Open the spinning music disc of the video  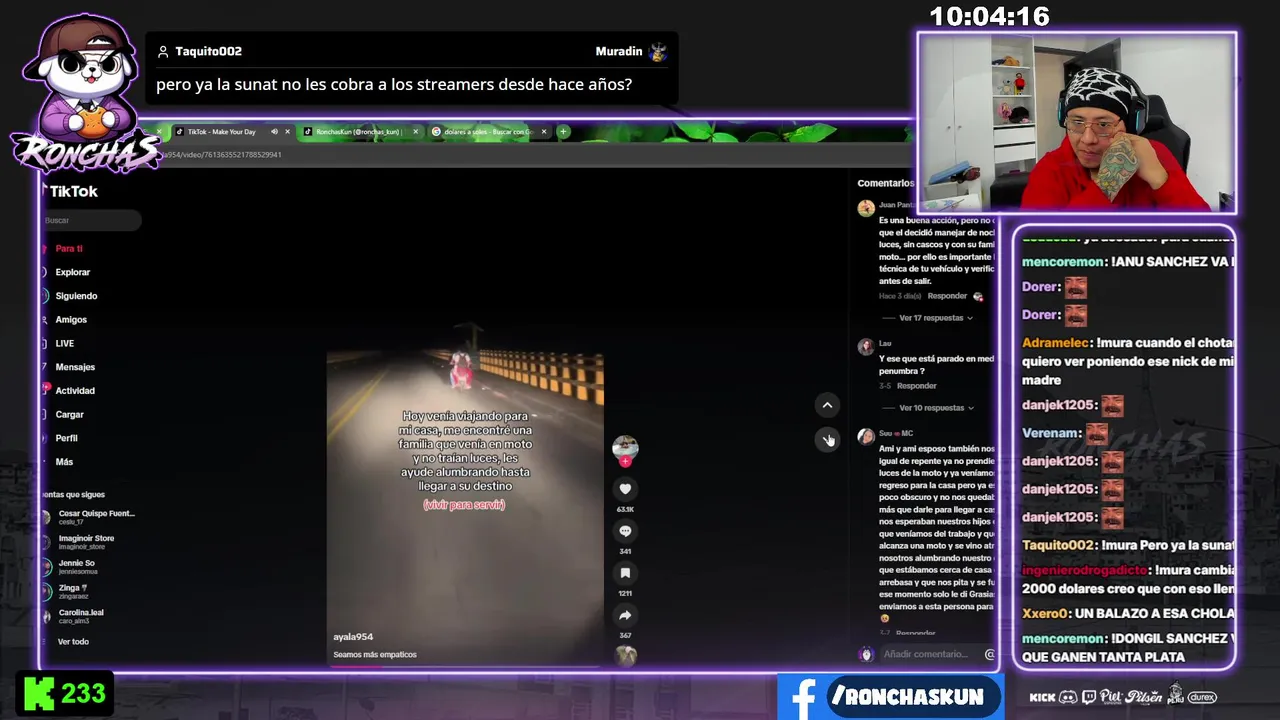click(626, 655)
